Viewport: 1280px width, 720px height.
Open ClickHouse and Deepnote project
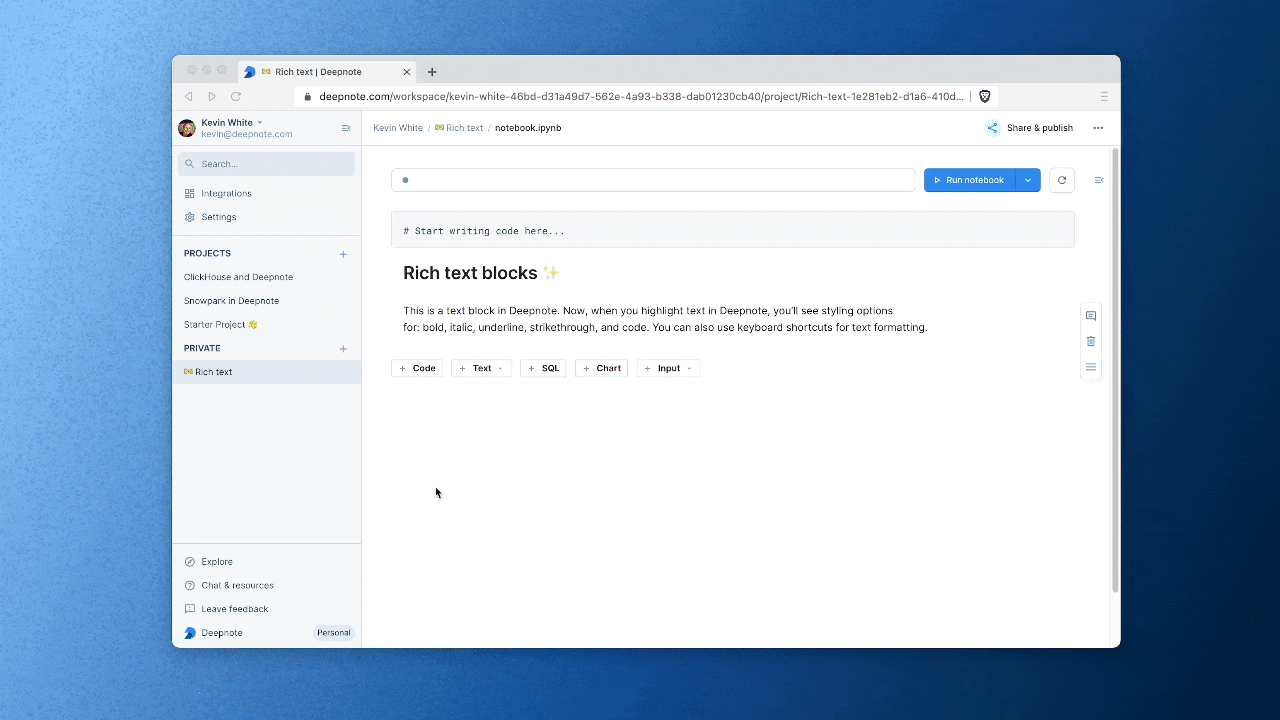click(x=238, y=277)
